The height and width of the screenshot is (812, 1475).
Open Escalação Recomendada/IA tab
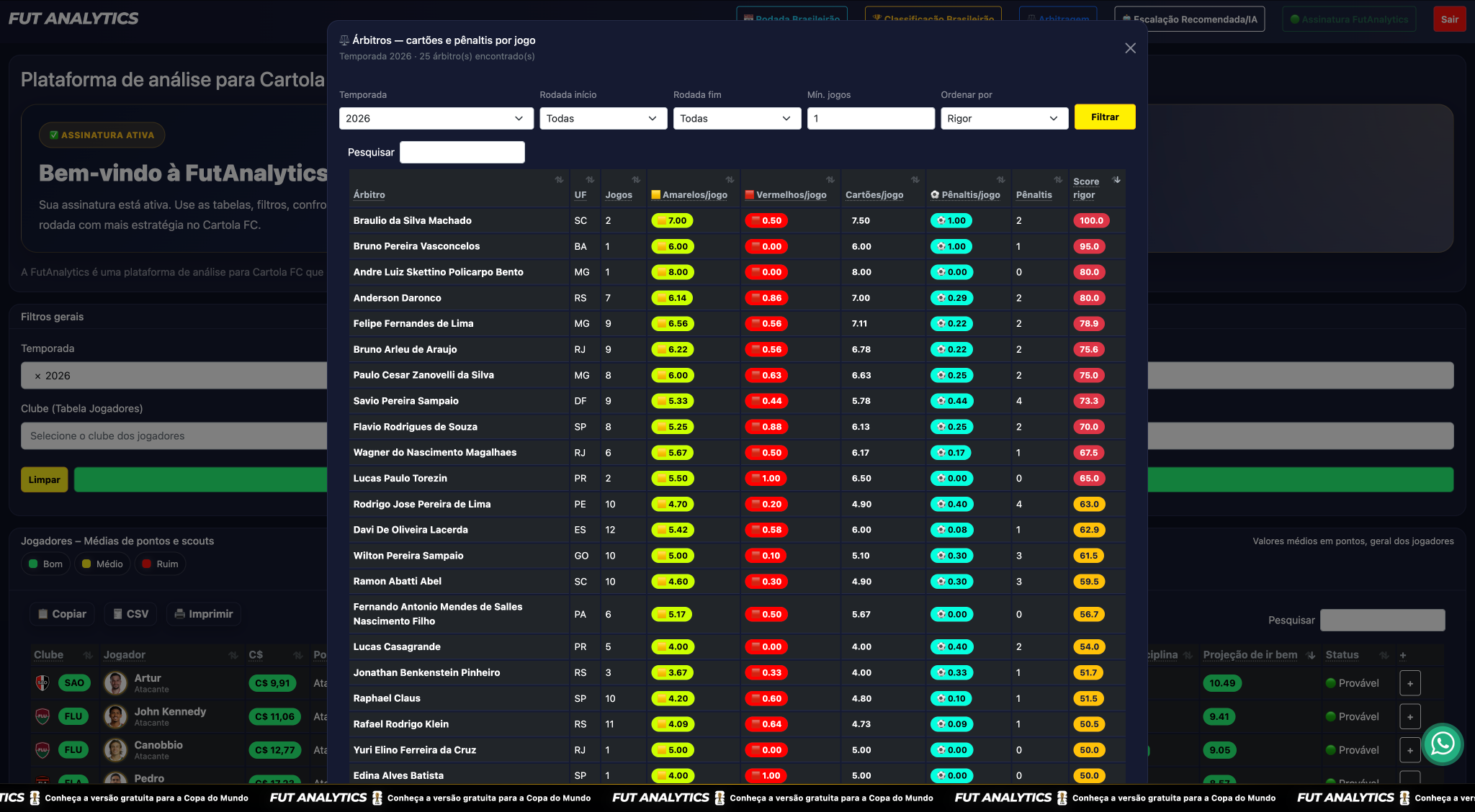click(1189, 19)
